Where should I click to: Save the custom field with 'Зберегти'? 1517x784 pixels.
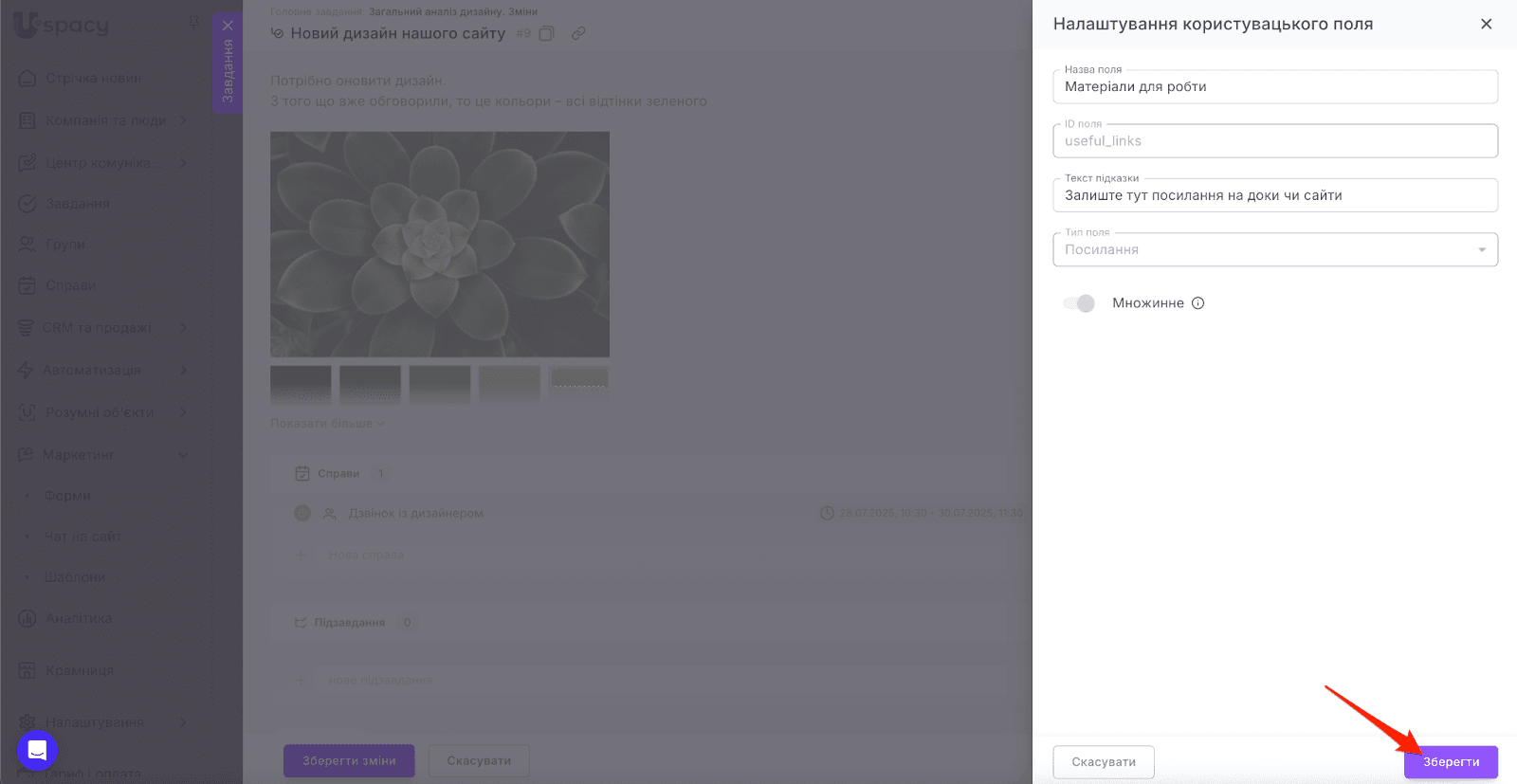pyautogui.click(x=1451, y=762)
